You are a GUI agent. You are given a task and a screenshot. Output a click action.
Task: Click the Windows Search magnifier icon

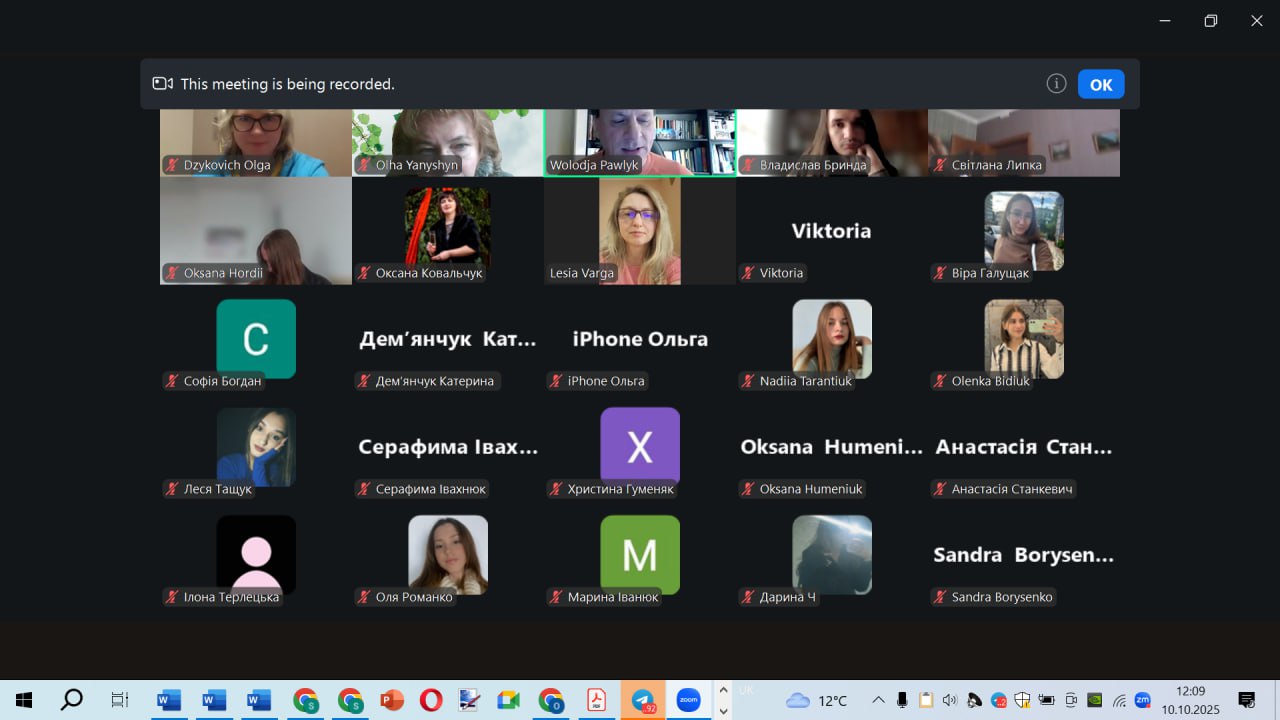click(x=72, y=700)
